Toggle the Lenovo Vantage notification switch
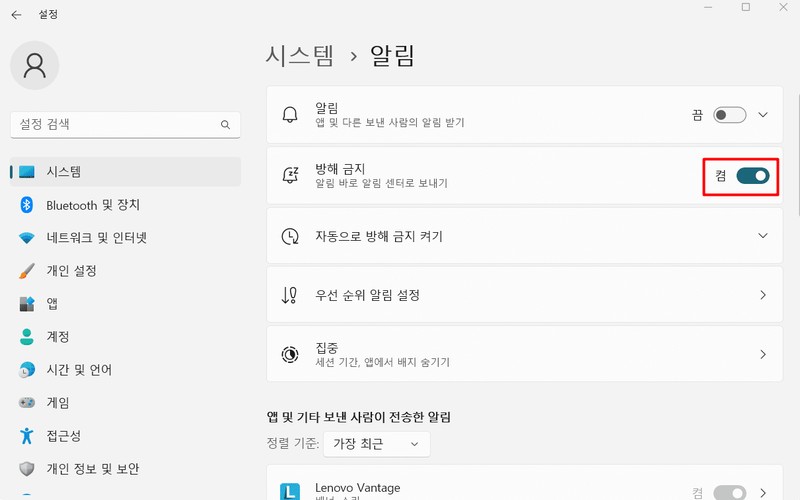 (730, 493)
